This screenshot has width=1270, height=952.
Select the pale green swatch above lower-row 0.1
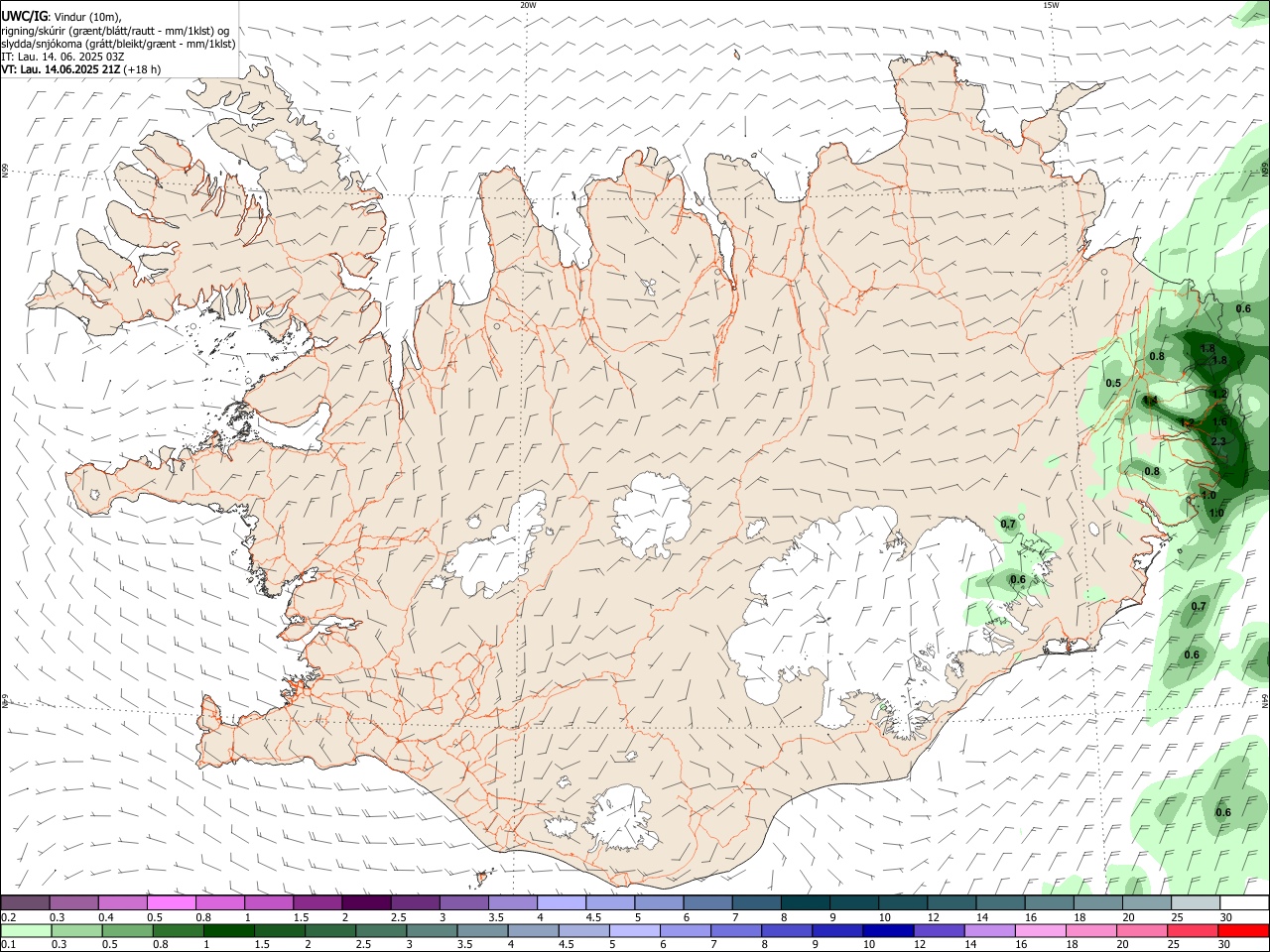coord(26,931)
